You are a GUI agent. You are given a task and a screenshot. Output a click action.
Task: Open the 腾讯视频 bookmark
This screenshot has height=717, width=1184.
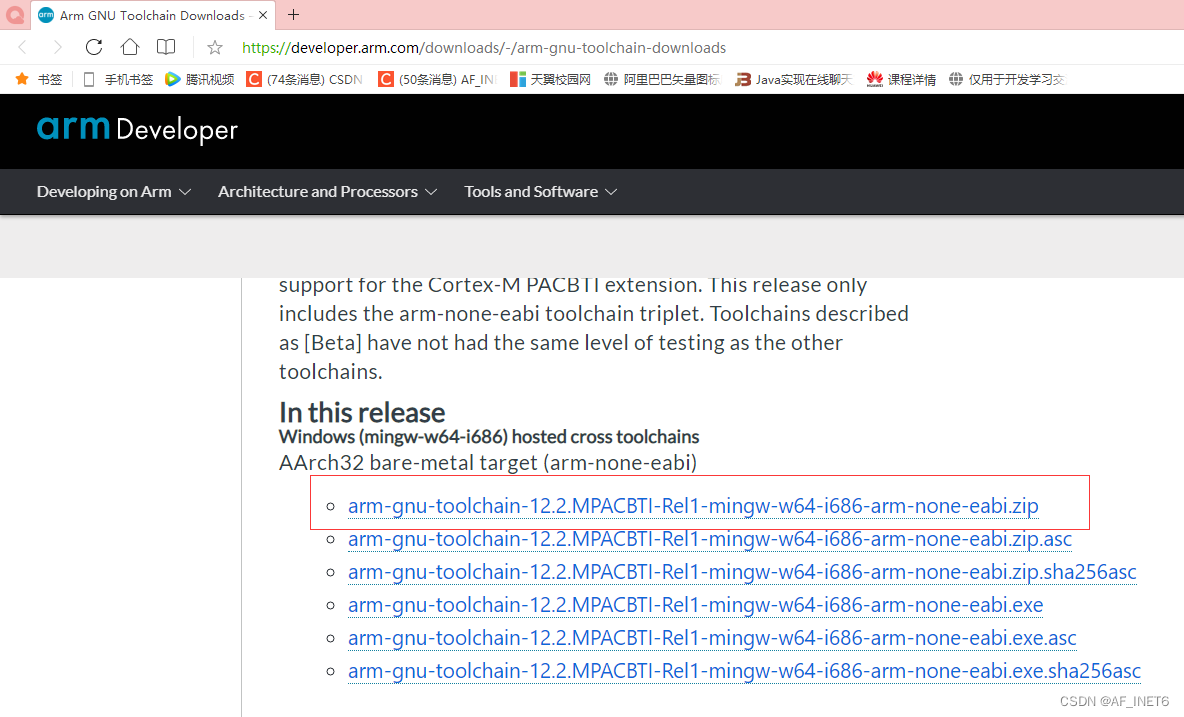[199, 79]
